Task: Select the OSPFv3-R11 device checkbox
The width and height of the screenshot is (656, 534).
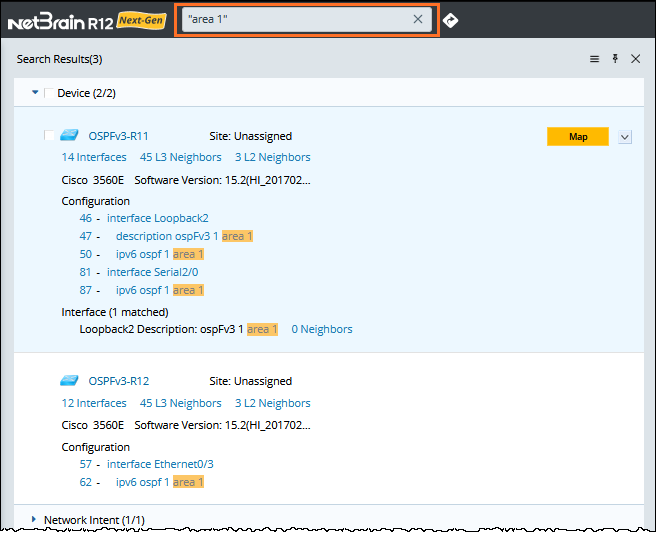Action: click(50, 136)
